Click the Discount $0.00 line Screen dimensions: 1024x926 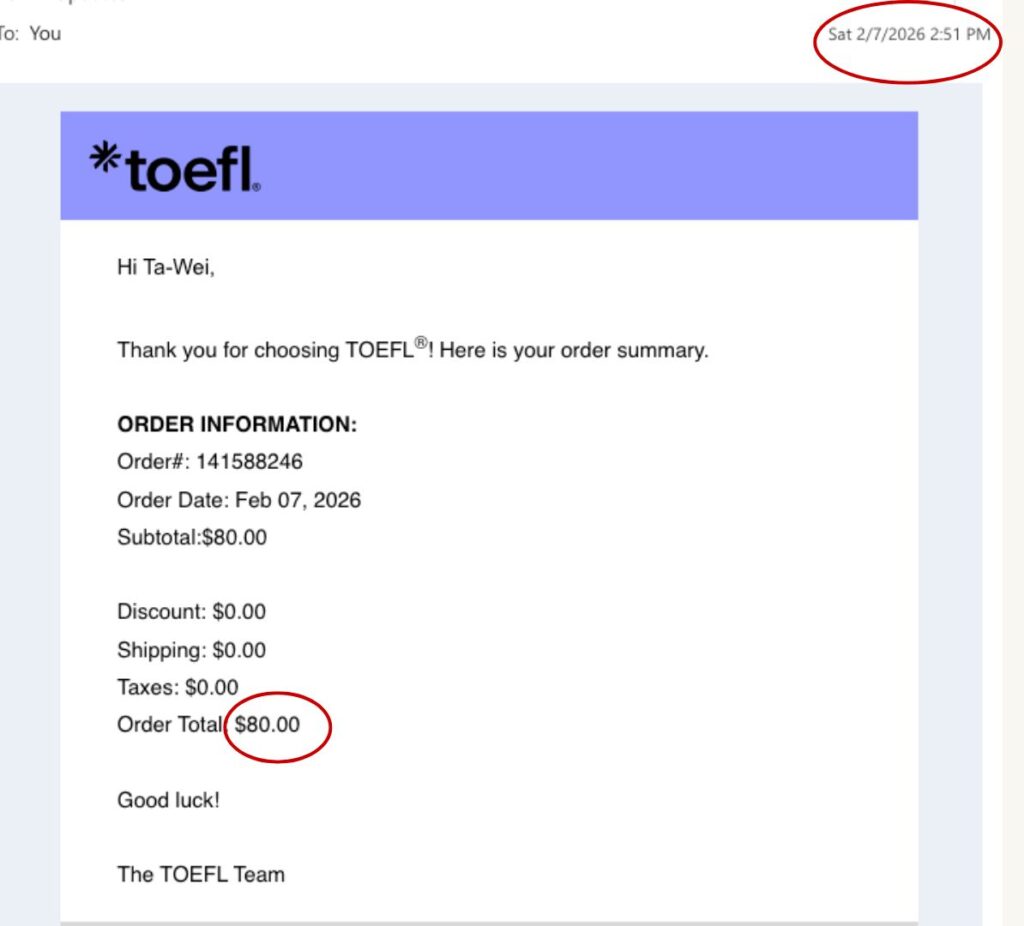click(x=191, y=612)
